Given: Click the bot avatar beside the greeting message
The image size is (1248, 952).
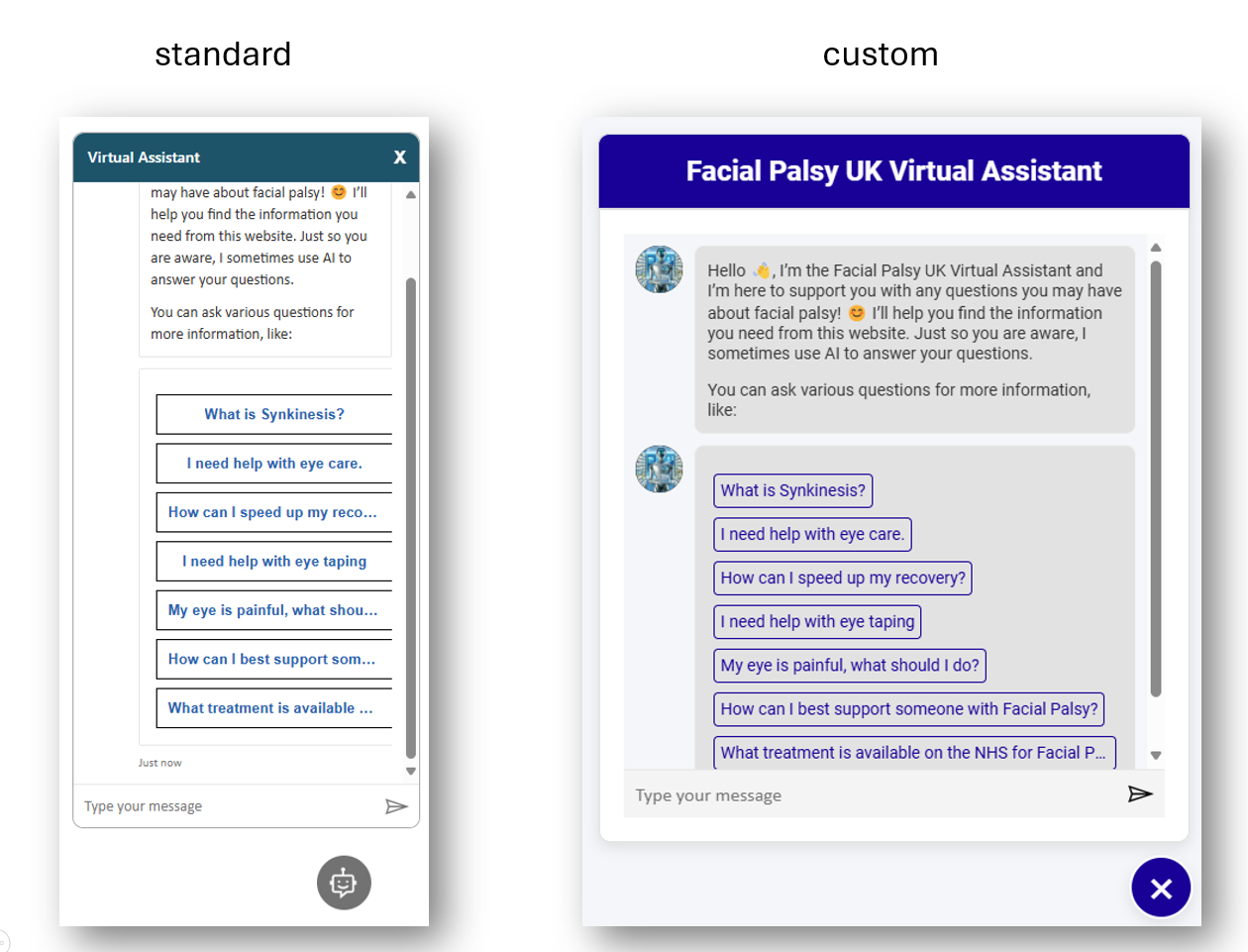Looking at the screenshot, I should pyautogui.click(x=659, y=268).
